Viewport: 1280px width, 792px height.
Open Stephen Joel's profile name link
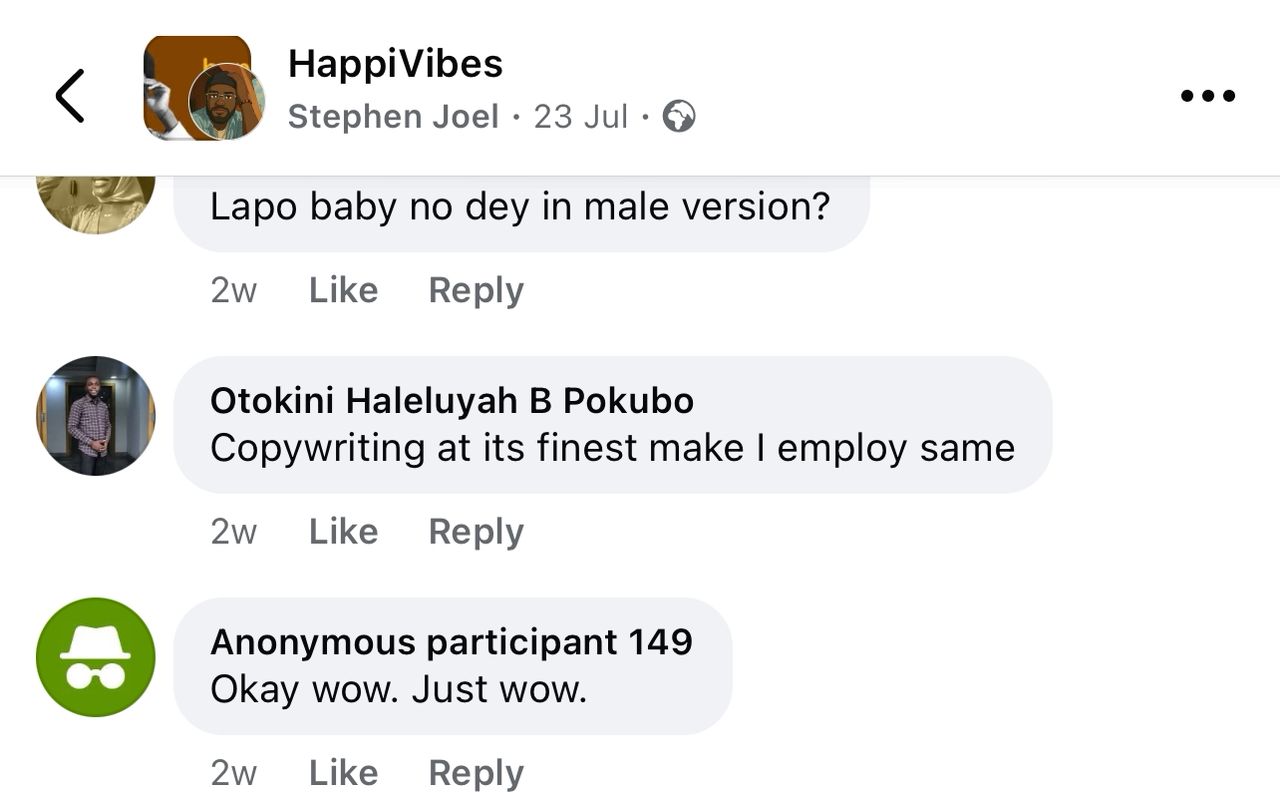[x=393, y=117]
